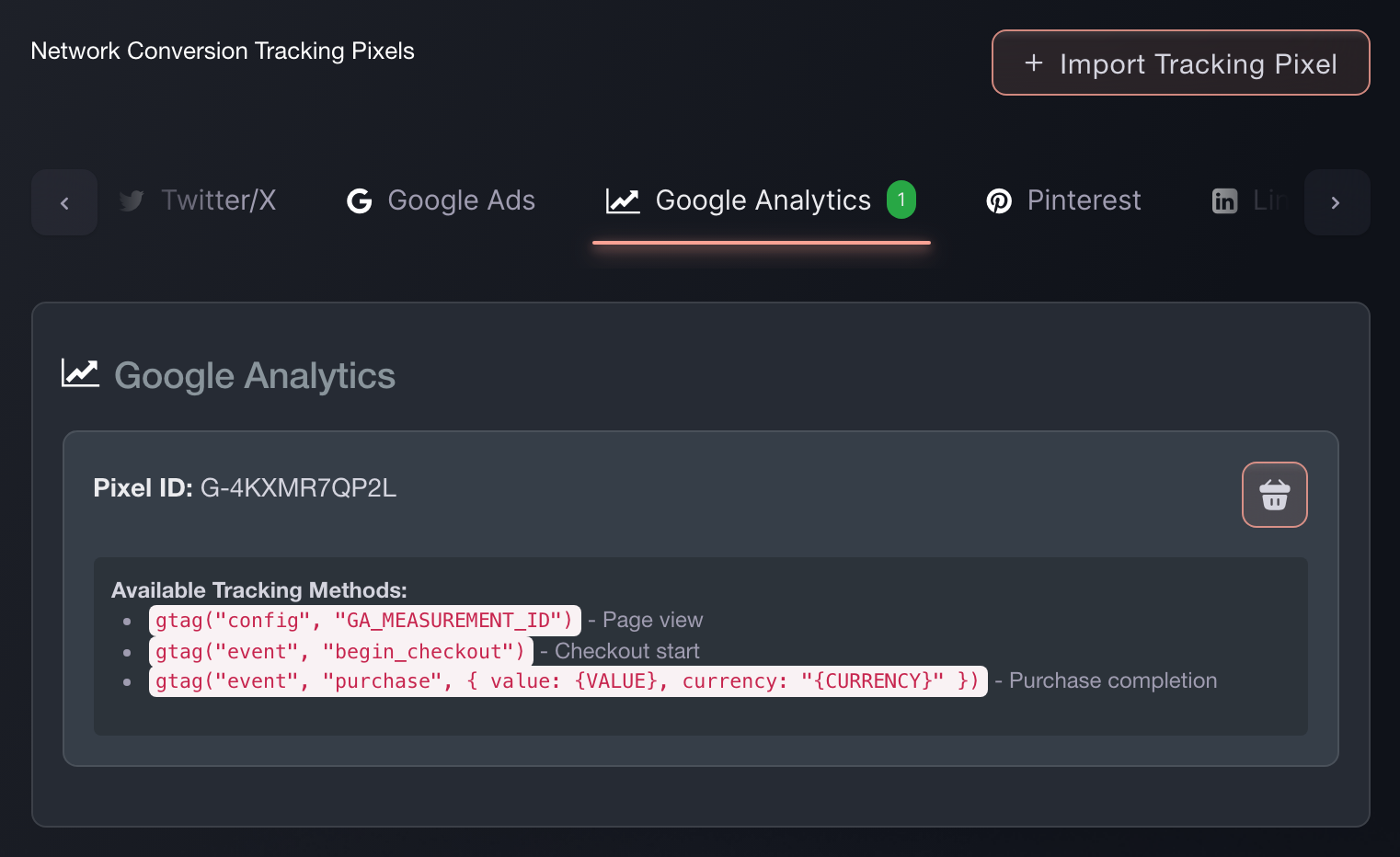Click the Checkout start description
Screen dimensions: 1400x857
627,651
